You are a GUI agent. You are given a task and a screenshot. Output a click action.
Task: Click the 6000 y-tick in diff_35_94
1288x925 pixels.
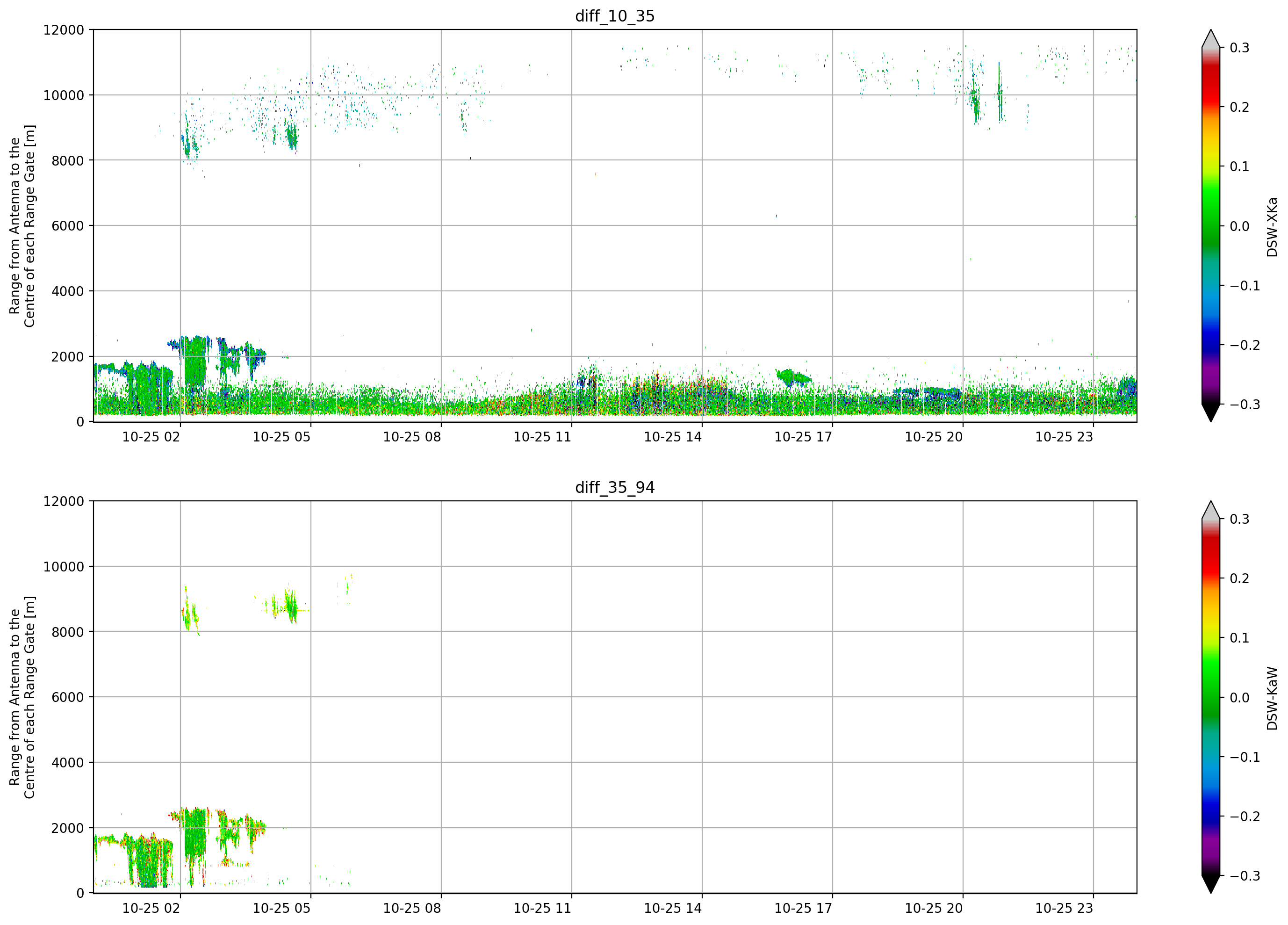tap(68, 698)
